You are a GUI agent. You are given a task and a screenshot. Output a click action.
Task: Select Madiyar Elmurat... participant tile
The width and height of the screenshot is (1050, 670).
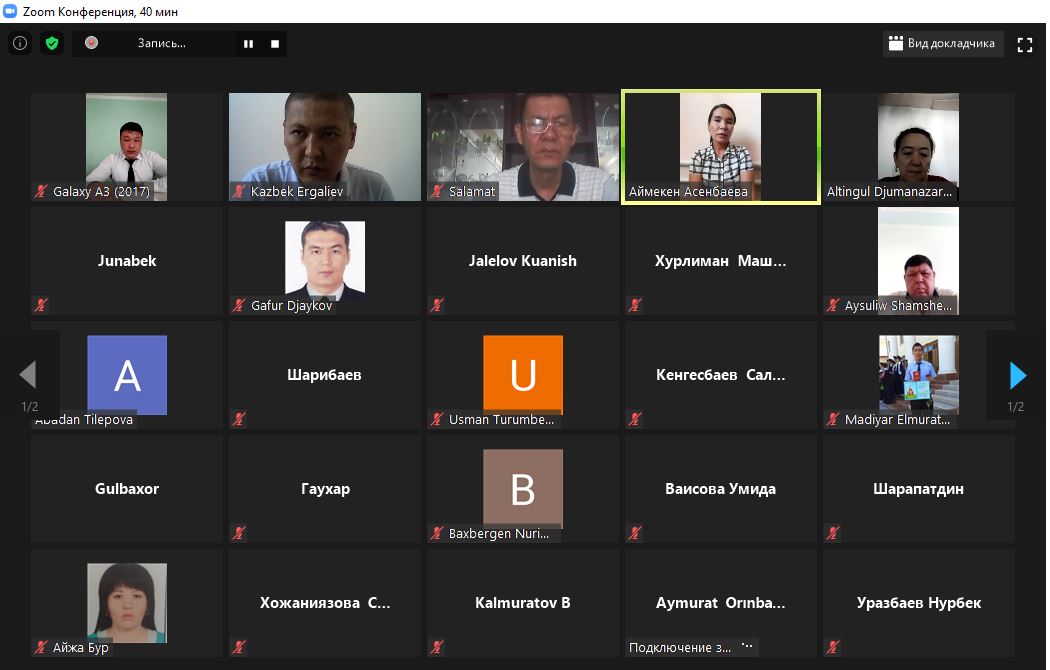pos(918,375)
